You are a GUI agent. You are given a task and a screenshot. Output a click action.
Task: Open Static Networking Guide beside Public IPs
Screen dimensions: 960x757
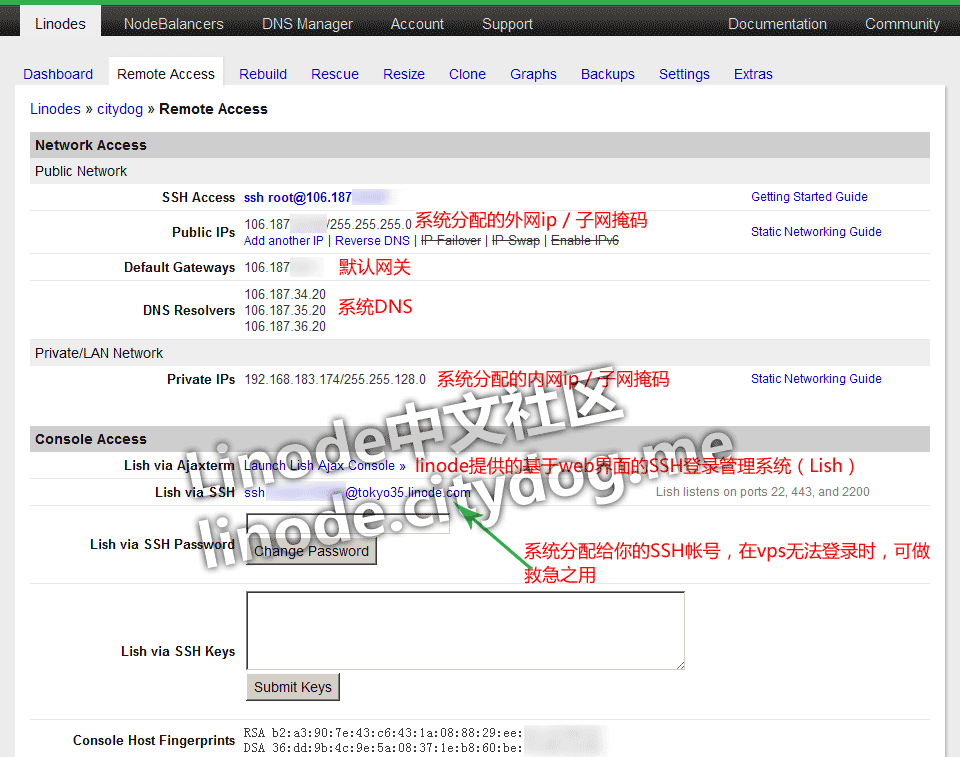point(816,232)
